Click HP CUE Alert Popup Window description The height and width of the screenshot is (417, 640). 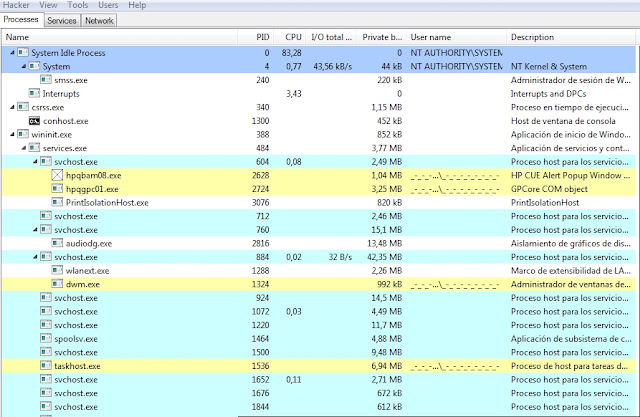570,175
